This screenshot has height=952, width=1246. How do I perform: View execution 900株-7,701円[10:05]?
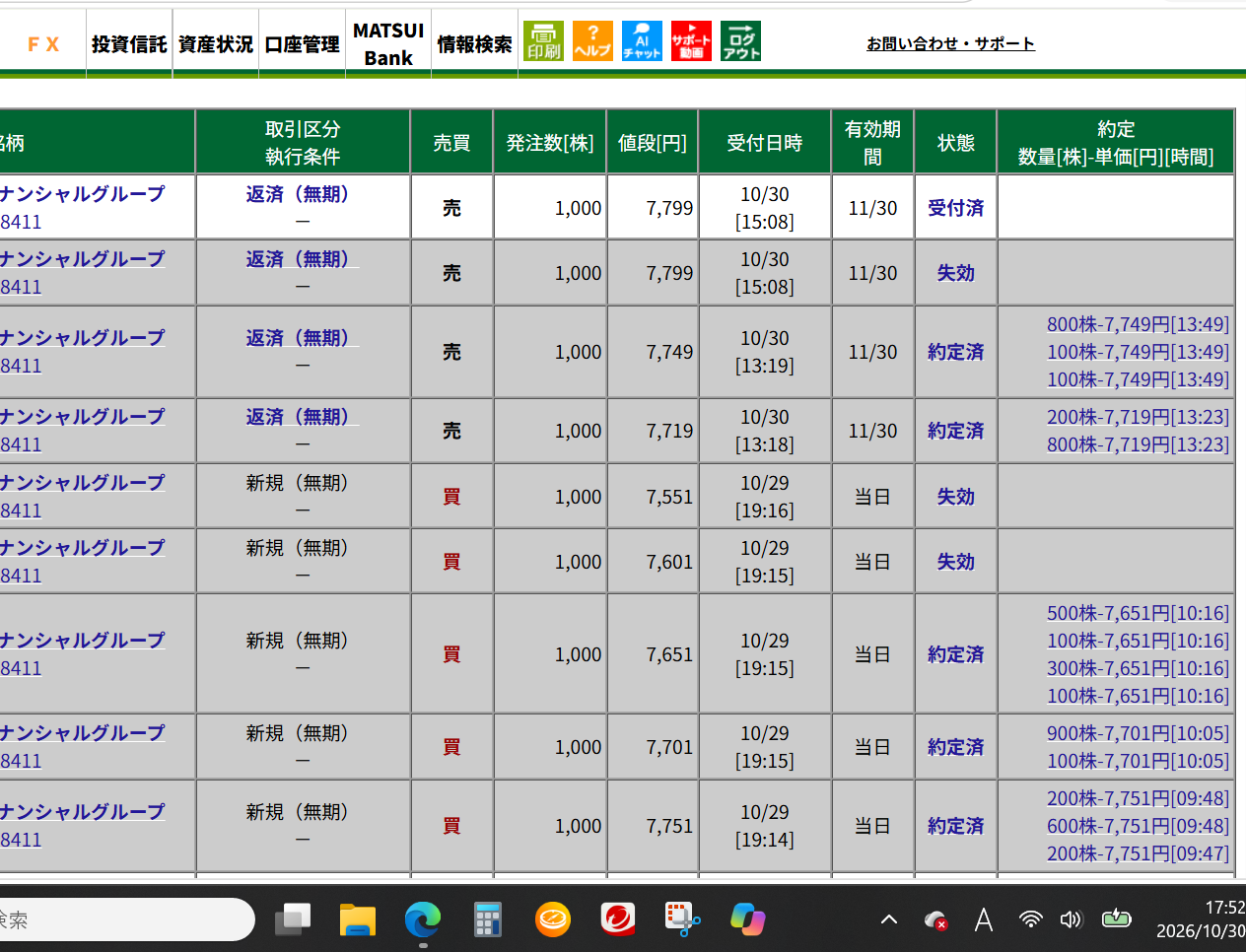pos(1138,733)
